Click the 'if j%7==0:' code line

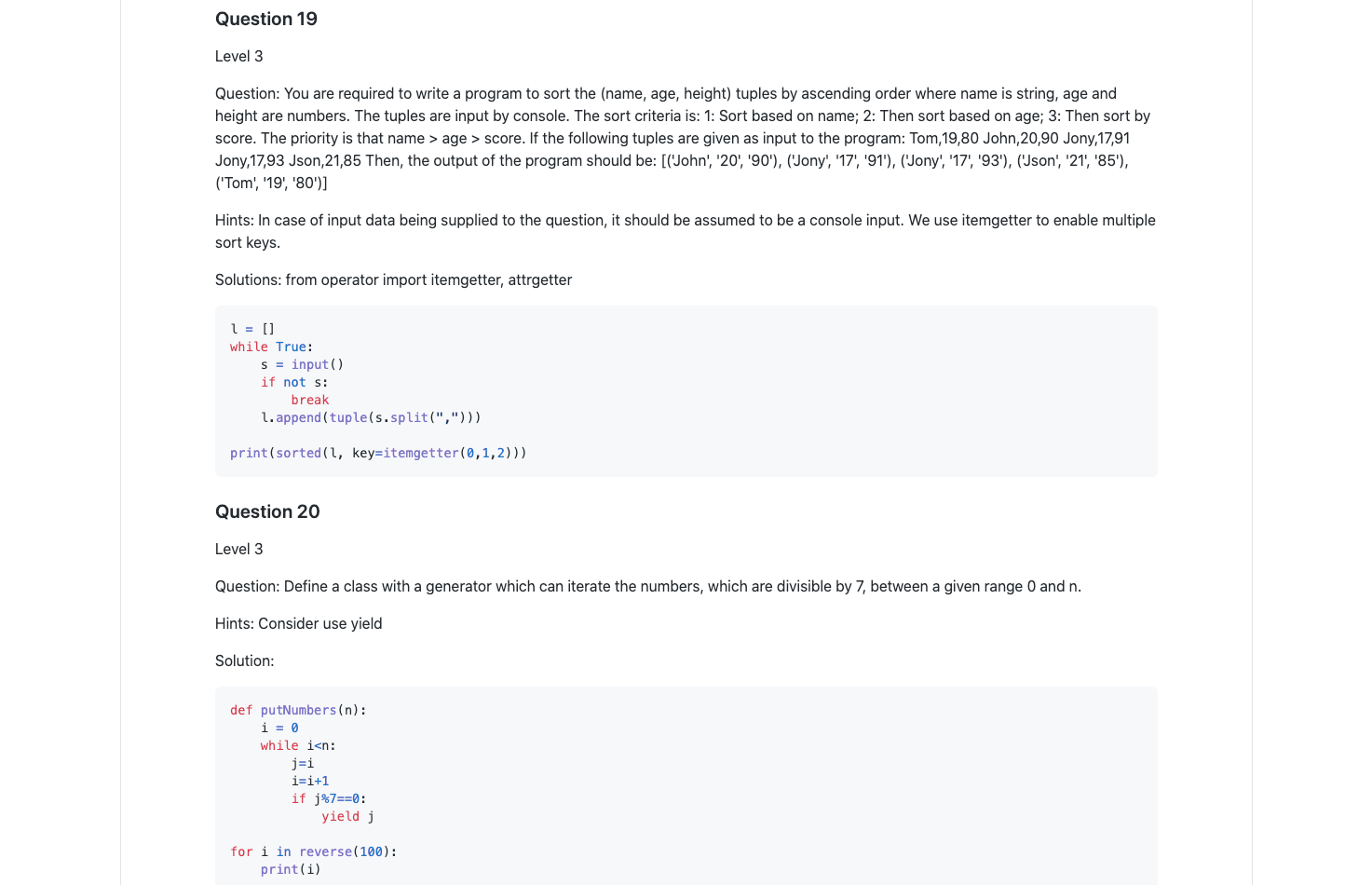329,798
